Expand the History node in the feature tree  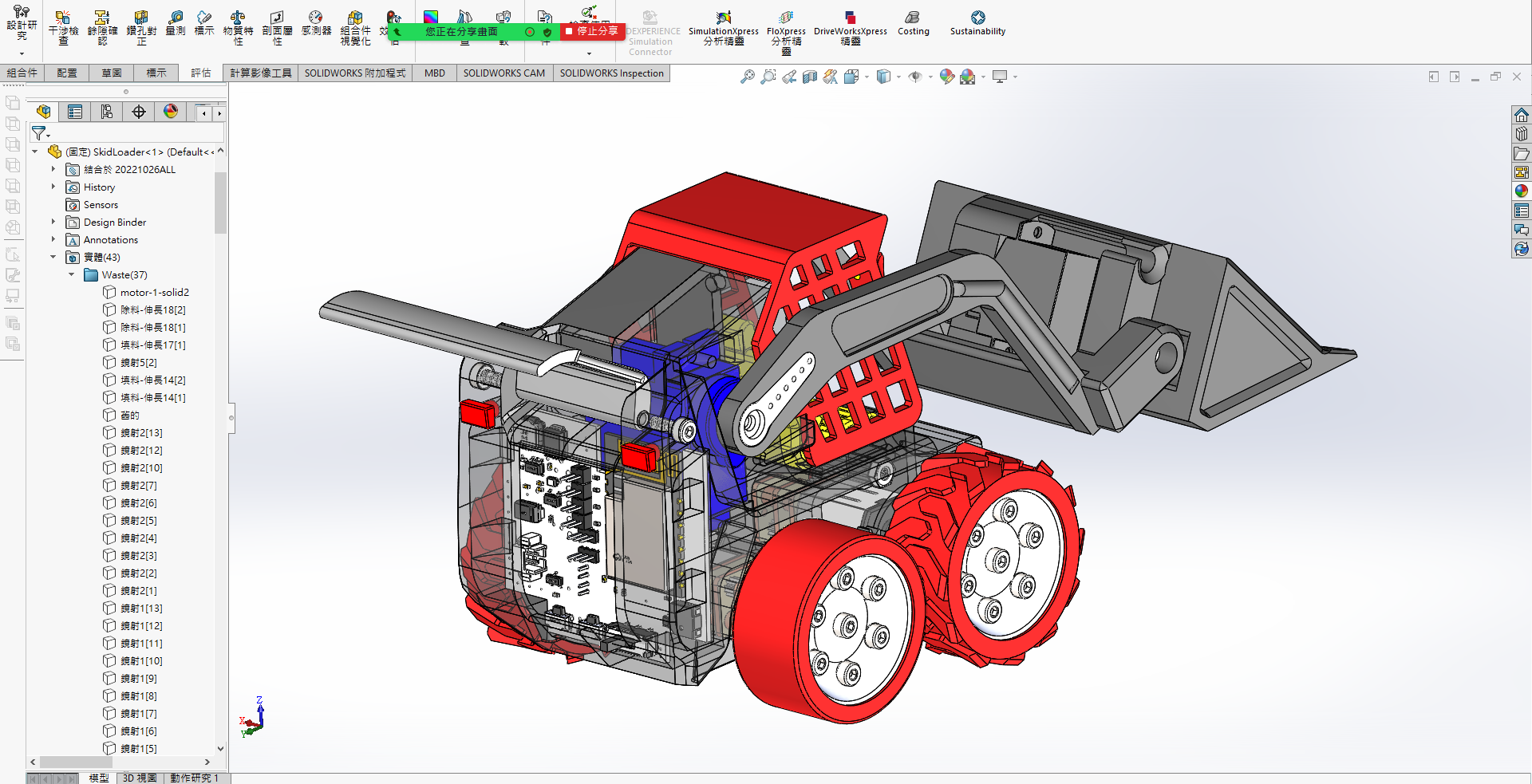pos(53,187)
